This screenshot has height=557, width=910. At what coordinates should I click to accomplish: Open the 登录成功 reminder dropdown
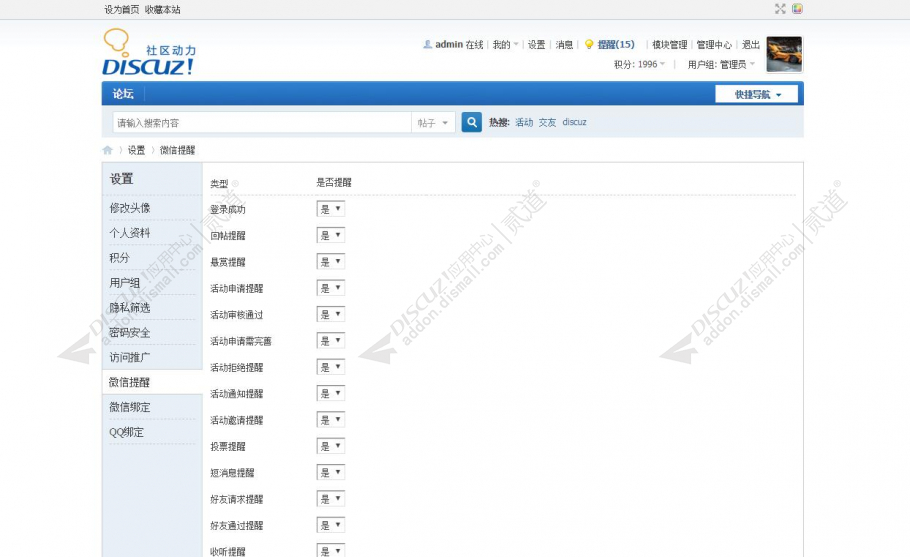point(331,209)
